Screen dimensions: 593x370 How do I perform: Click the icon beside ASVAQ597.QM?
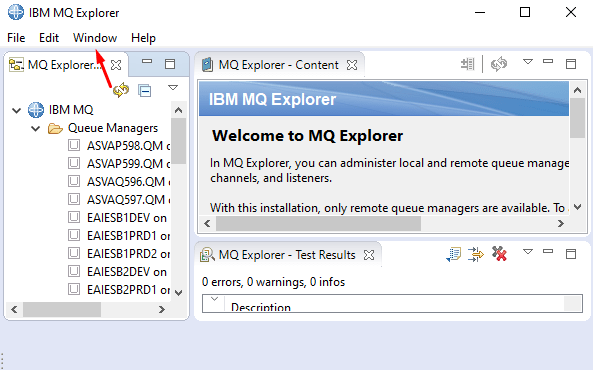[x=74, y=199]
